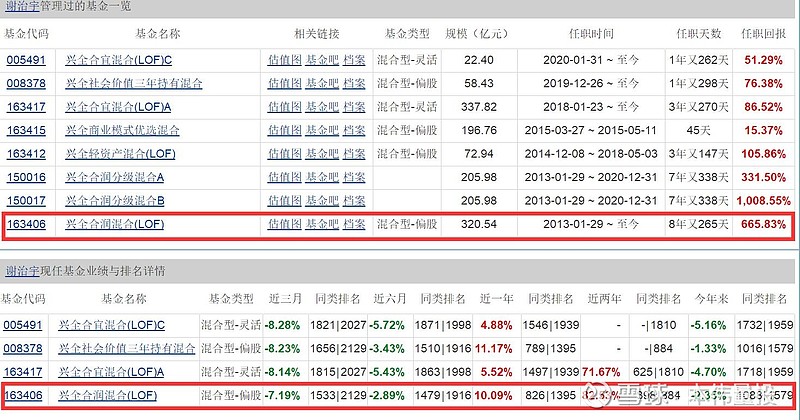Open fund code 005491 in performance table
This screenshot has height=420, width=800.
point(23,325)
